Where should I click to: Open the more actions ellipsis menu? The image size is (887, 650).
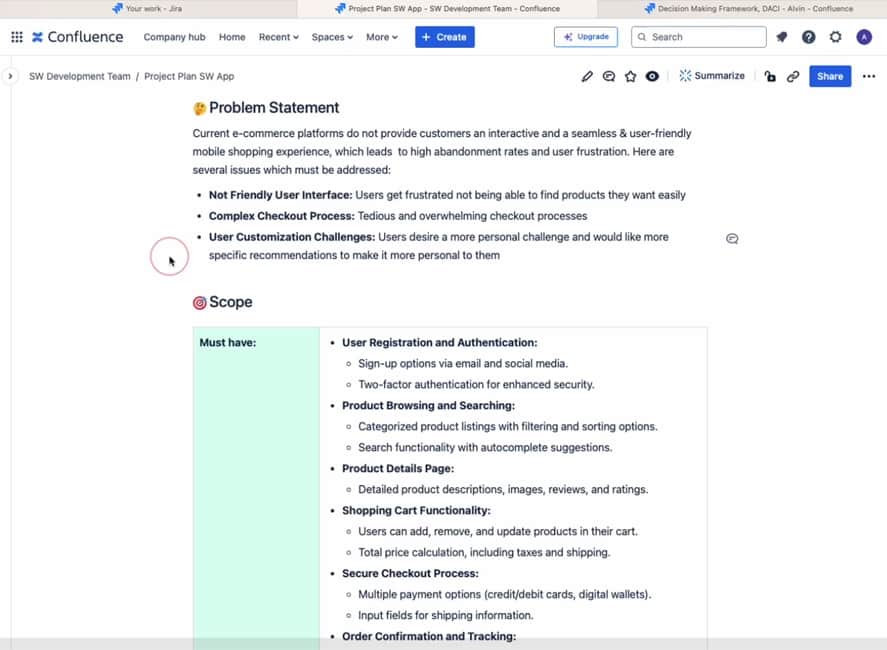click(x=869, y=76)
